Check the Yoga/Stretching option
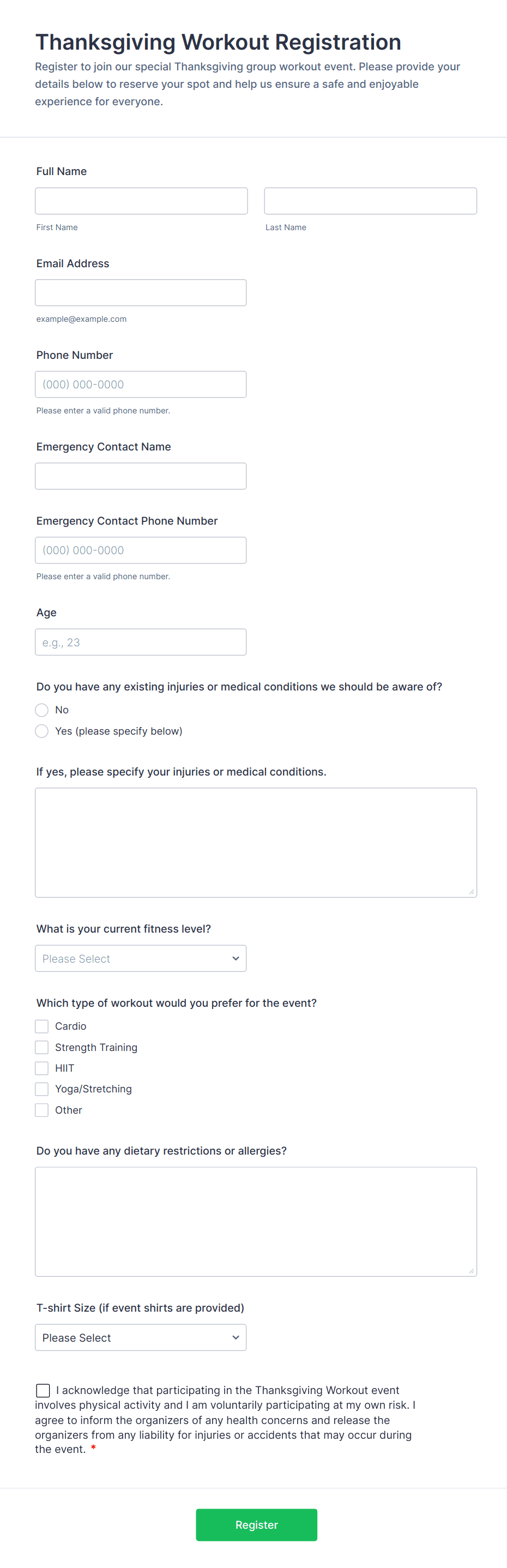Viewport: 507px width, 1568px height. 42,1089
